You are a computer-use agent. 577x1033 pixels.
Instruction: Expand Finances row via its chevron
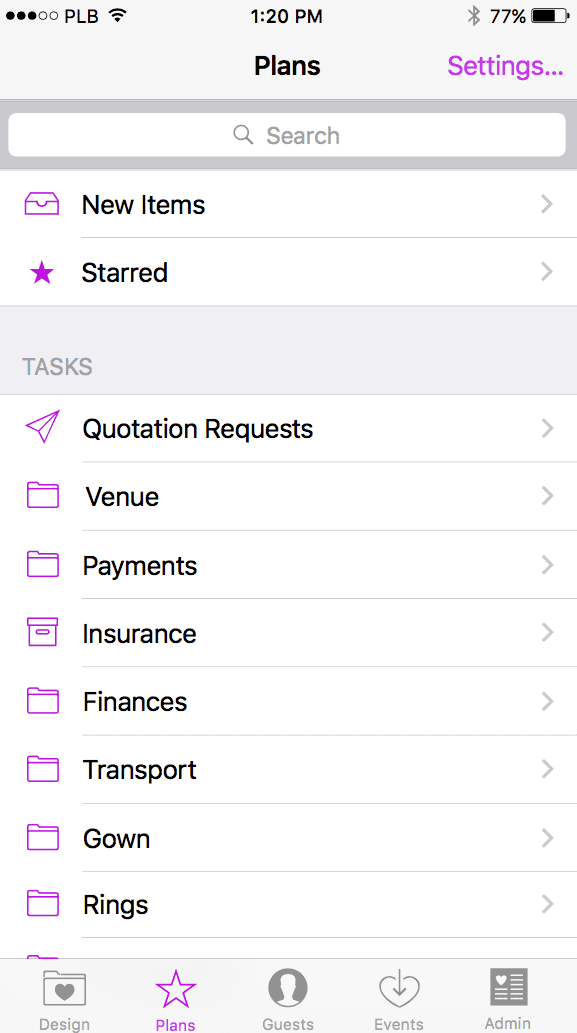point(547,702)
